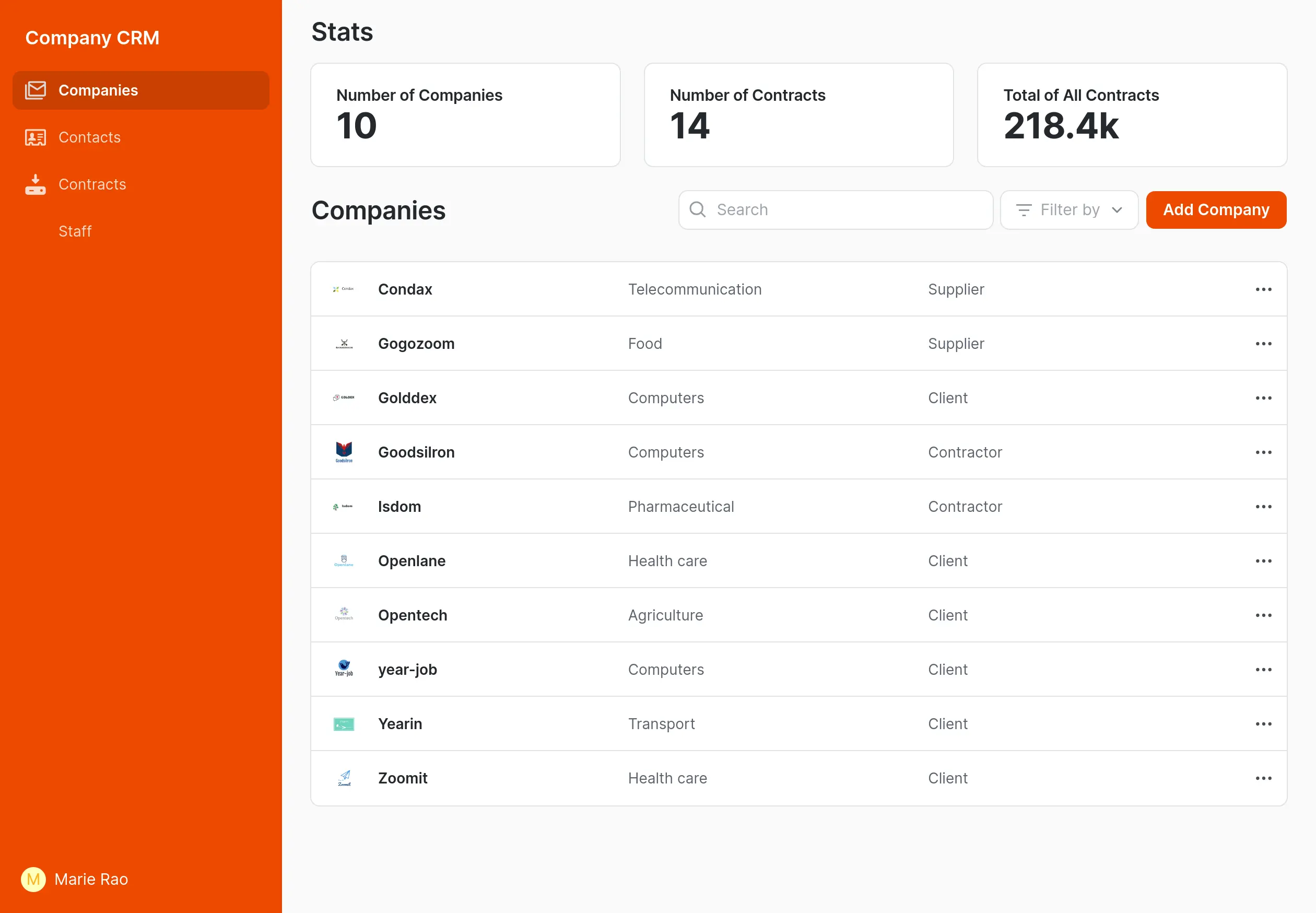The image size is (1316, 913).
Task: Click the magnifier icon in search box
Action: pos(697,209)
